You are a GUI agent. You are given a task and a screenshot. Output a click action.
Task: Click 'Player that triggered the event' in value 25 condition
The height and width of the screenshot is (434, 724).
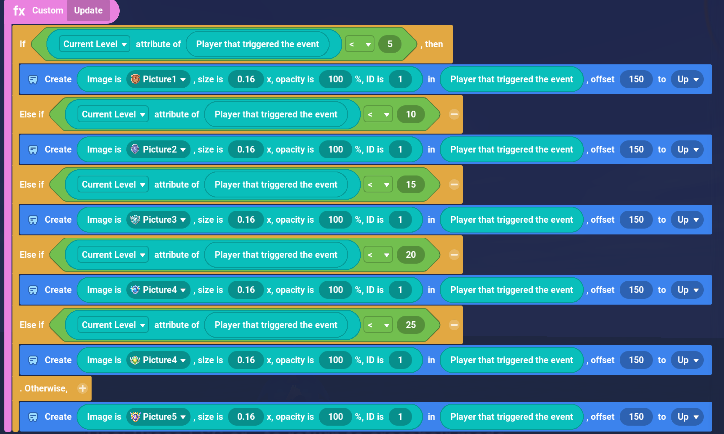(x=276, y=325)
